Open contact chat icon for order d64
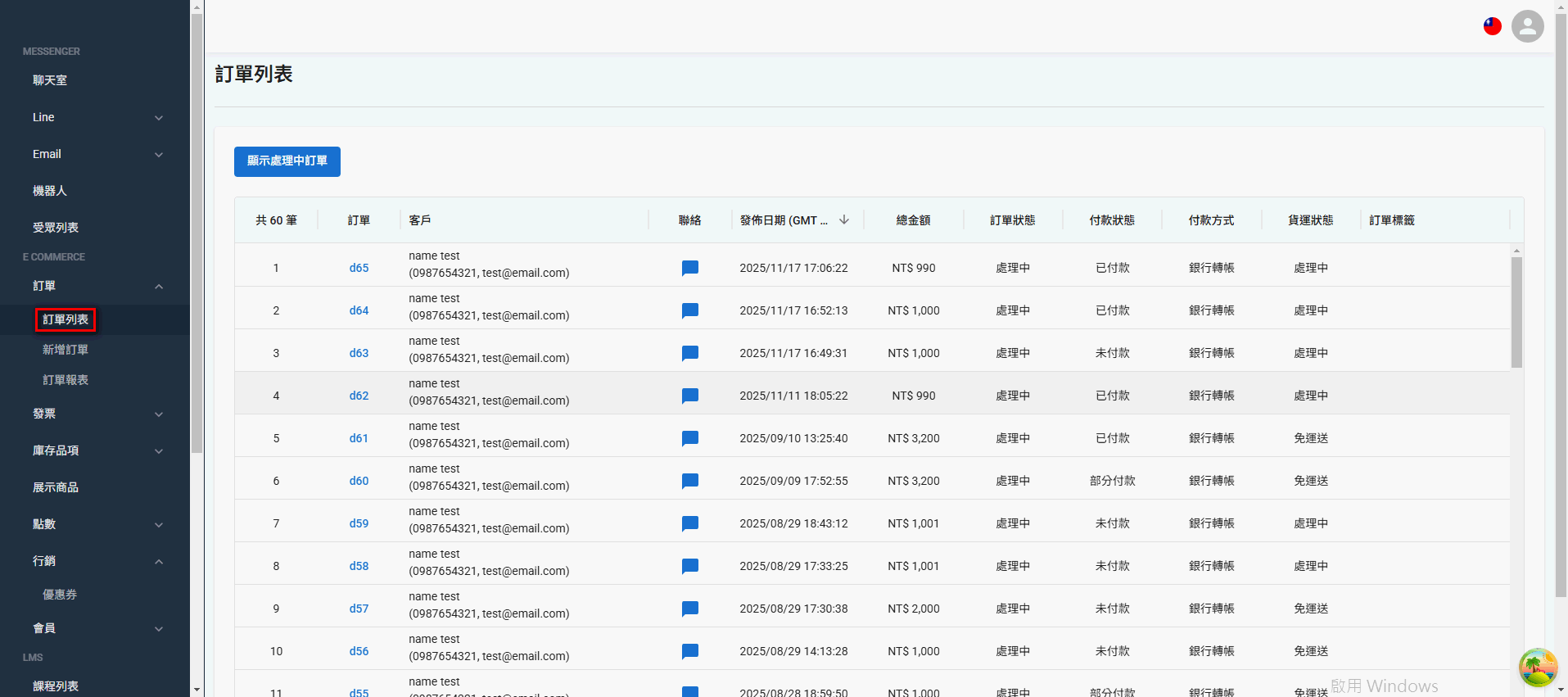The width and height of the screenshot is (1568, 697). pos(690,310)
